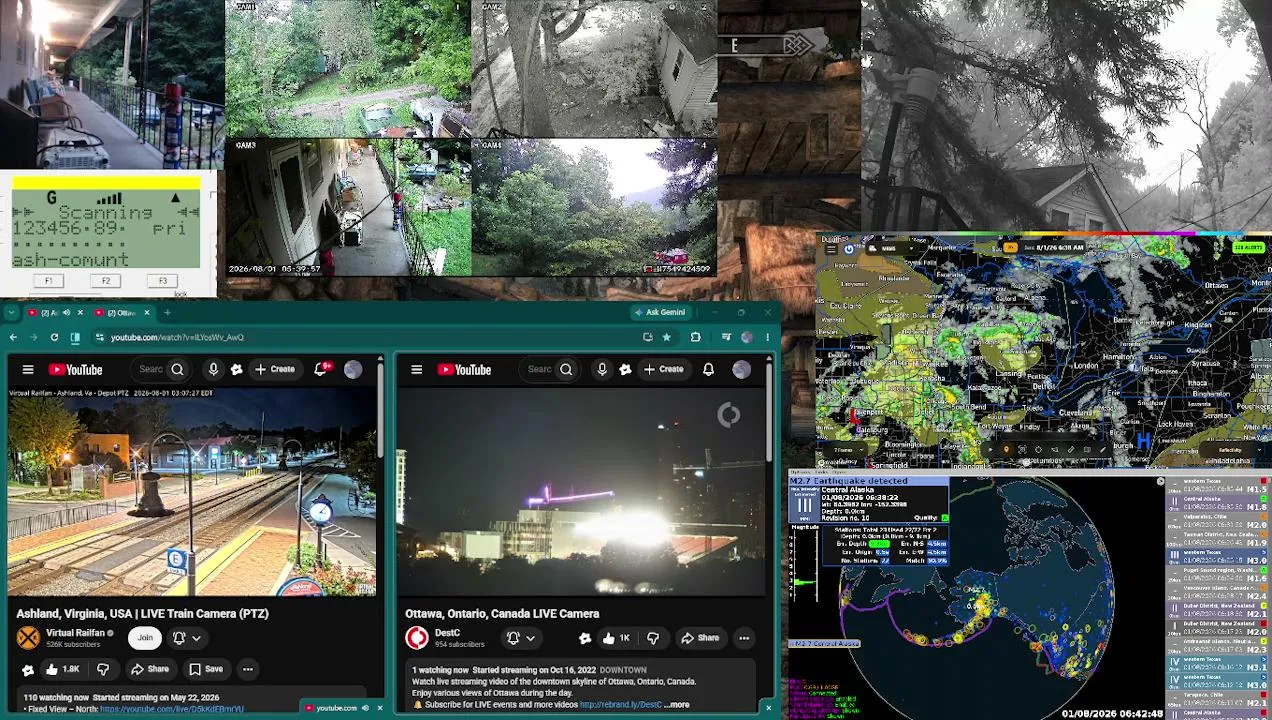Toggle the split view icon in the toolbar

[x=75, y=337]
